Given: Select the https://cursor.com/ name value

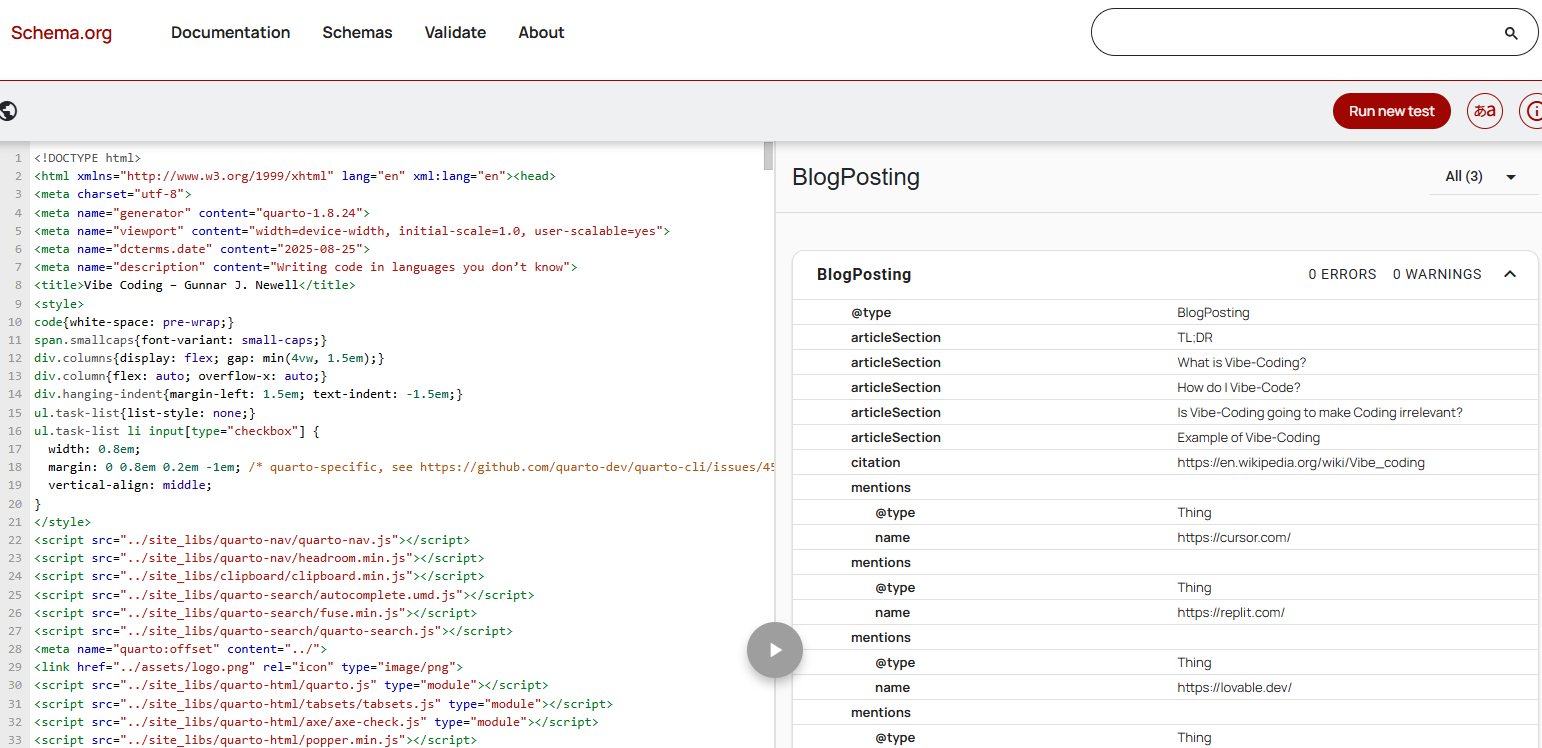Looking at the screenshot, I should click(x=1233, y=538).
